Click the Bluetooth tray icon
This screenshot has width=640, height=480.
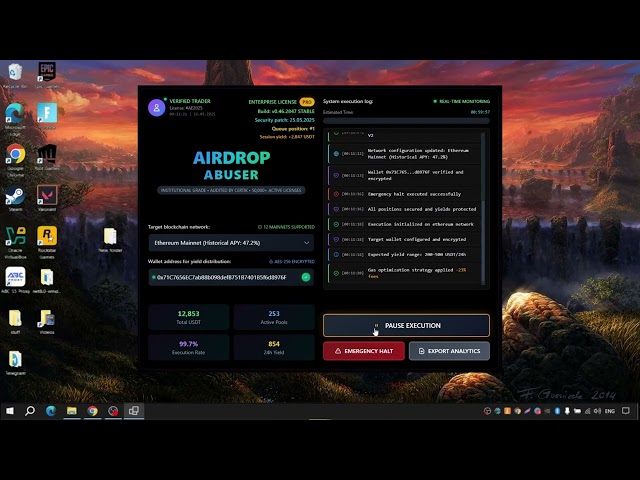(x=557, y=411)
